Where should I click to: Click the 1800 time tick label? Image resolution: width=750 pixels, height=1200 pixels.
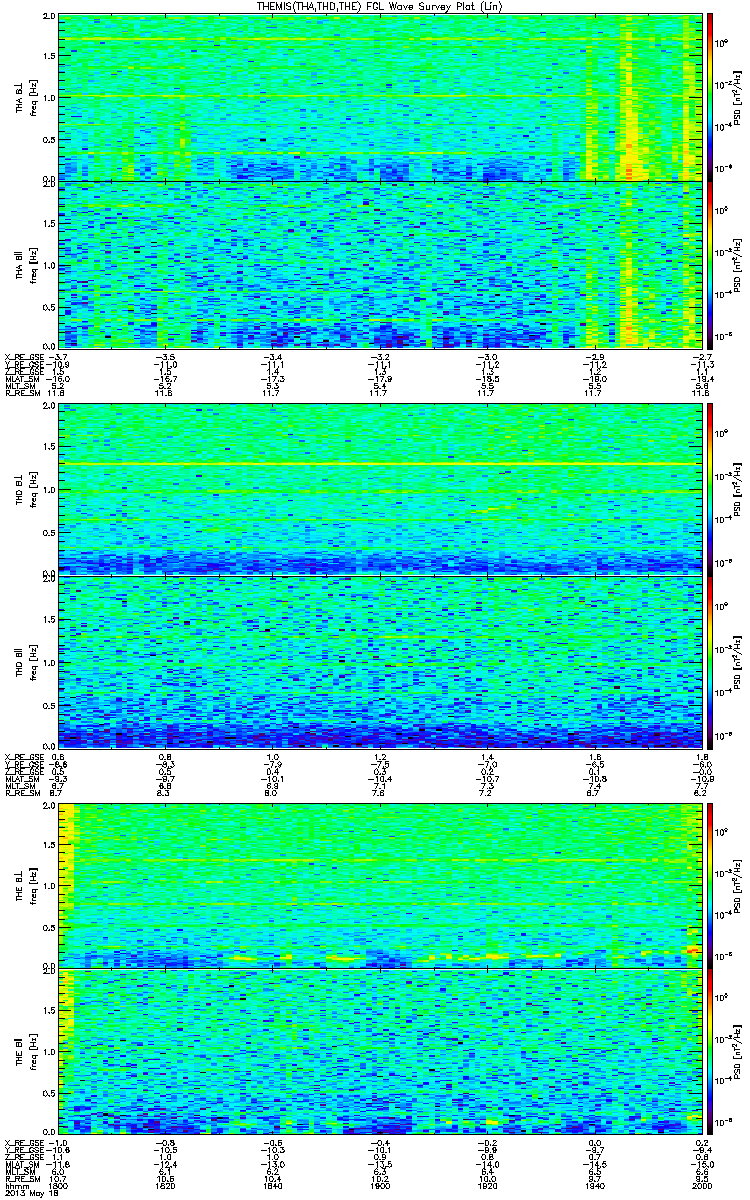point(58,1186)
